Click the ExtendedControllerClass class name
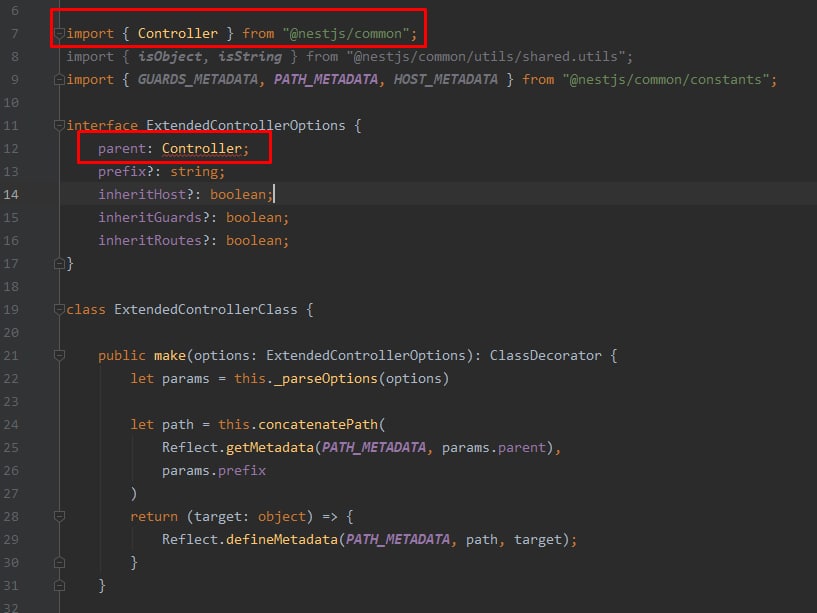The image size is (817, 613). coord(206,310)
